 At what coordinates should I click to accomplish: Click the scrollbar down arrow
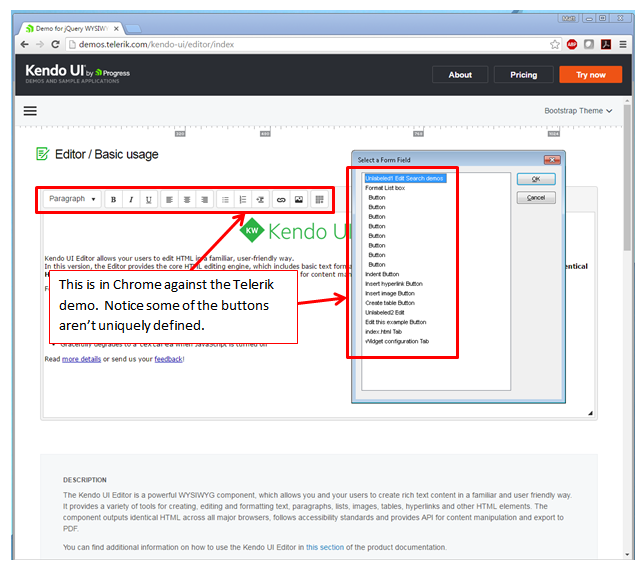(x=627, y=554)
